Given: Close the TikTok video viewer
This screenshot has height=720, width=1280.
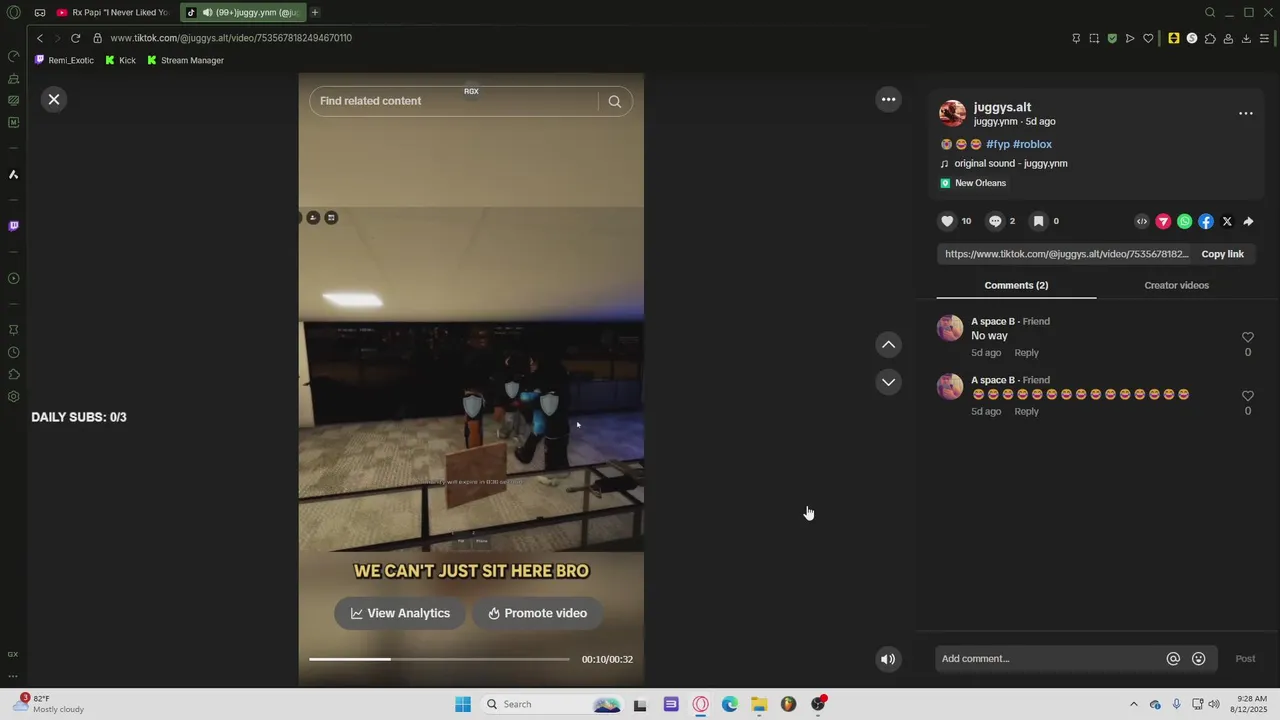Looking at the screenshot, I should [54, 99].
